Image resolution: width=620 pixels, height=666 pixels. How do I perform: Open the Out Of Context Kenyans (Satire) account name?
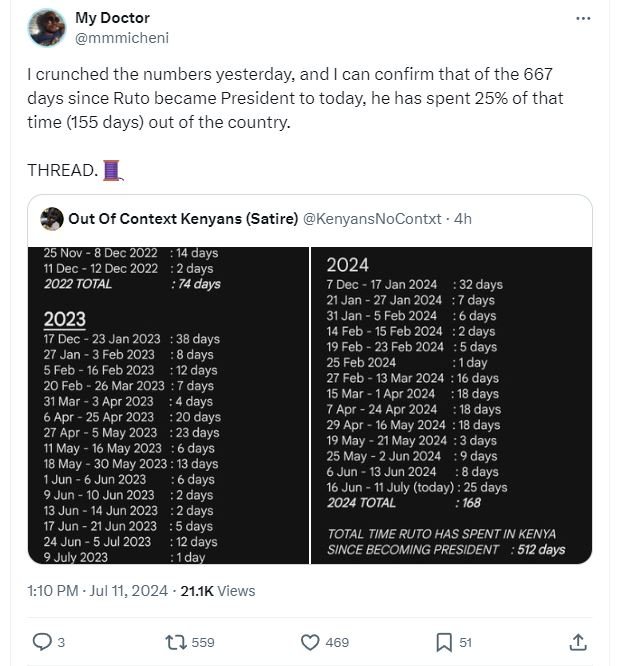coord(183,219)
